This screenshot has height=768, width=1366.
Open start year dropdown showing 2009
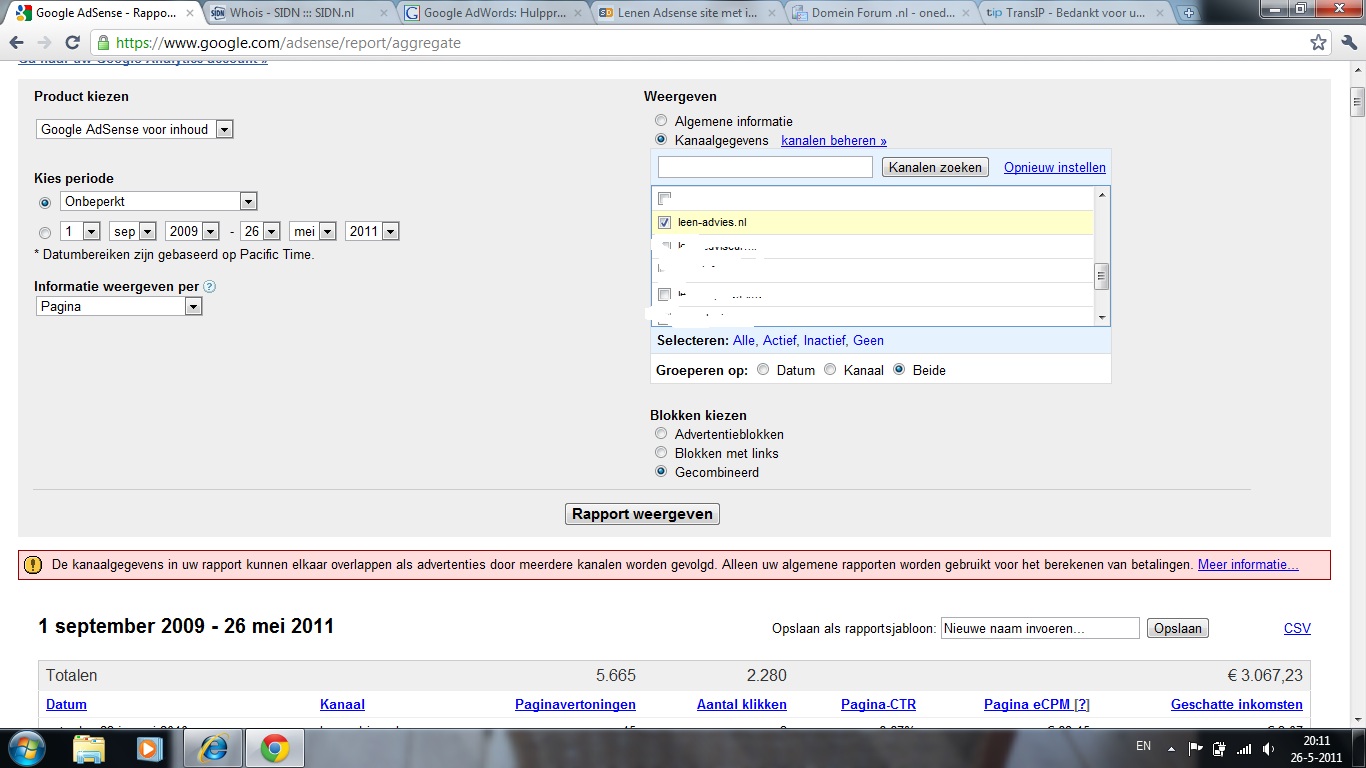click(192, 231)
